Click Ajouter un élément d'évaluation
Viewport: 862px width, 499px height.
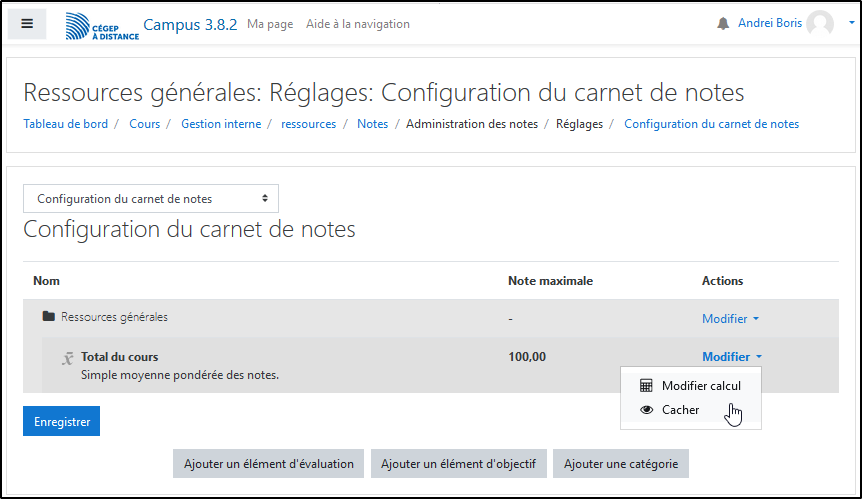[269, 464]
